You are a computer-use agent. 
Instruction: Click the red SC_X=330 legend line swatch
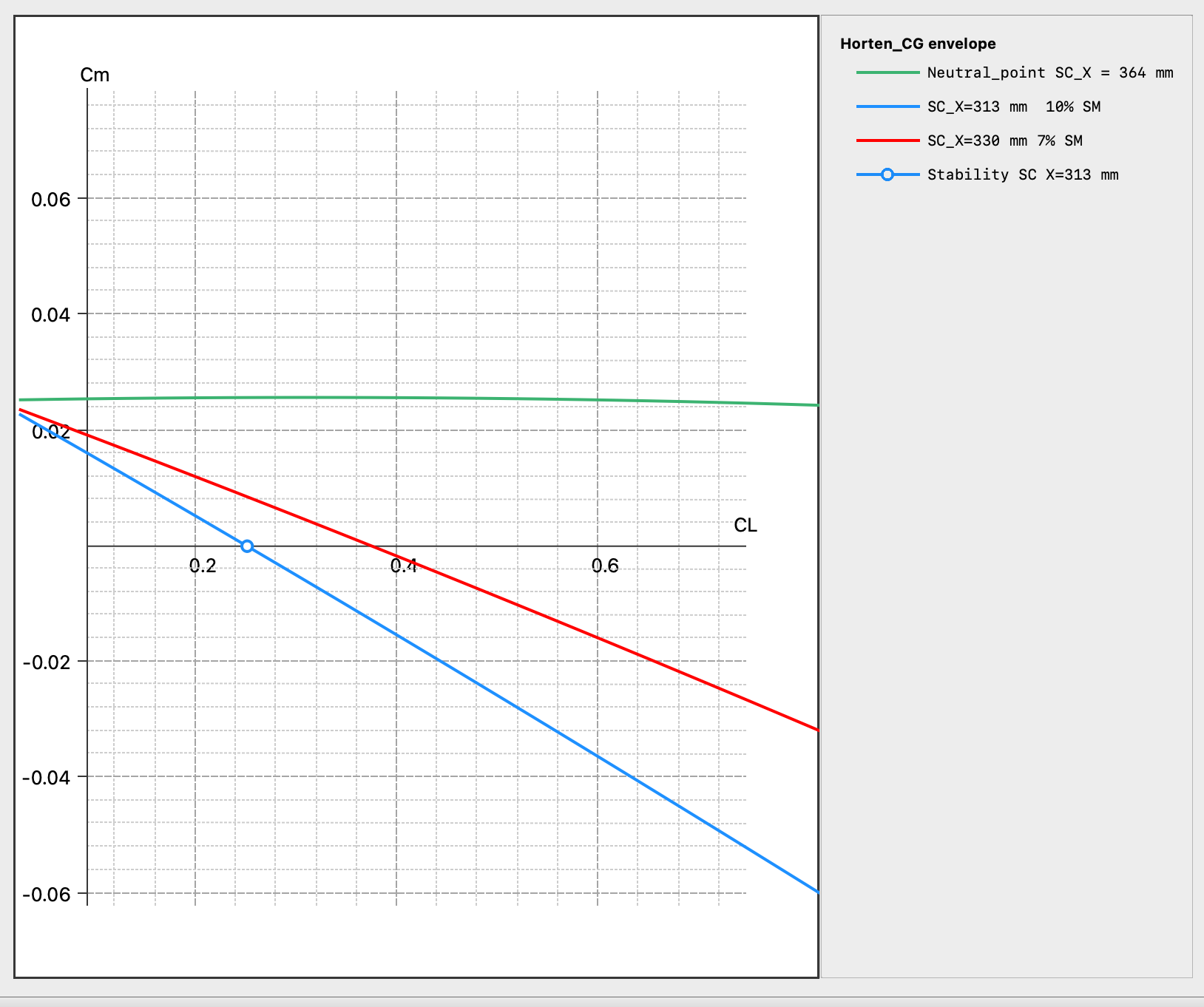coord(887,140)
